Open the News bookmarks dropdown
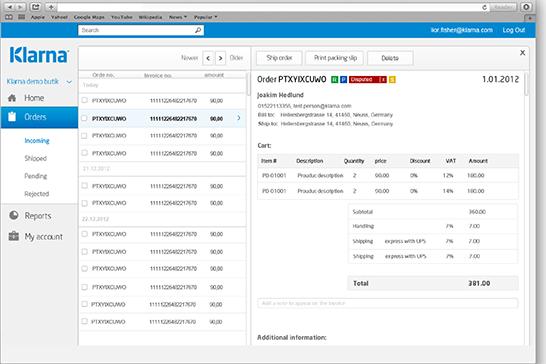This screenshot has width=546, height=364. [x=178, y=17]
